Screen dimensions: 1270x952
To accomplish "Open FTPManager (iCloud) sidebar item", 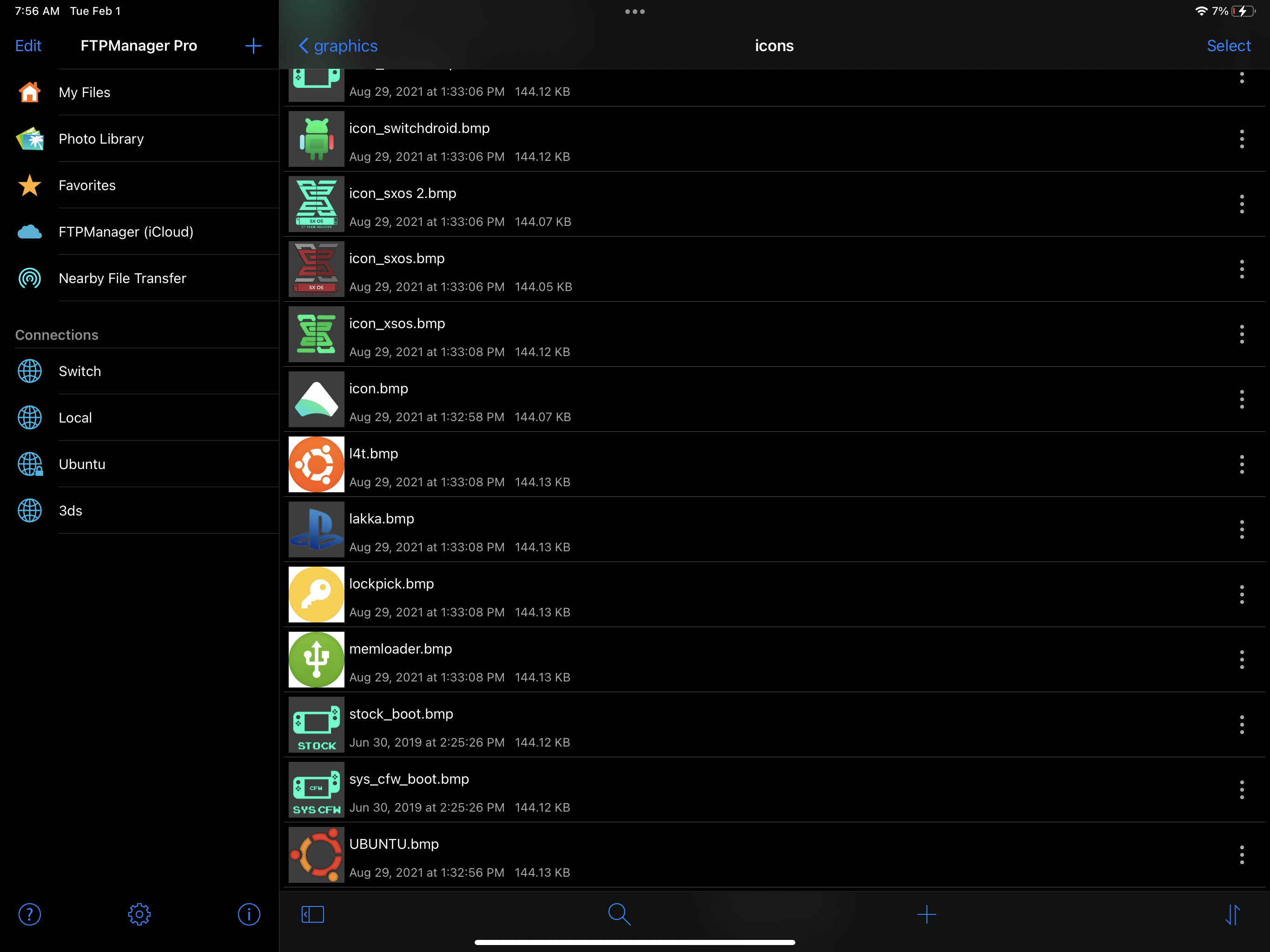I will (x=139, y=231).
